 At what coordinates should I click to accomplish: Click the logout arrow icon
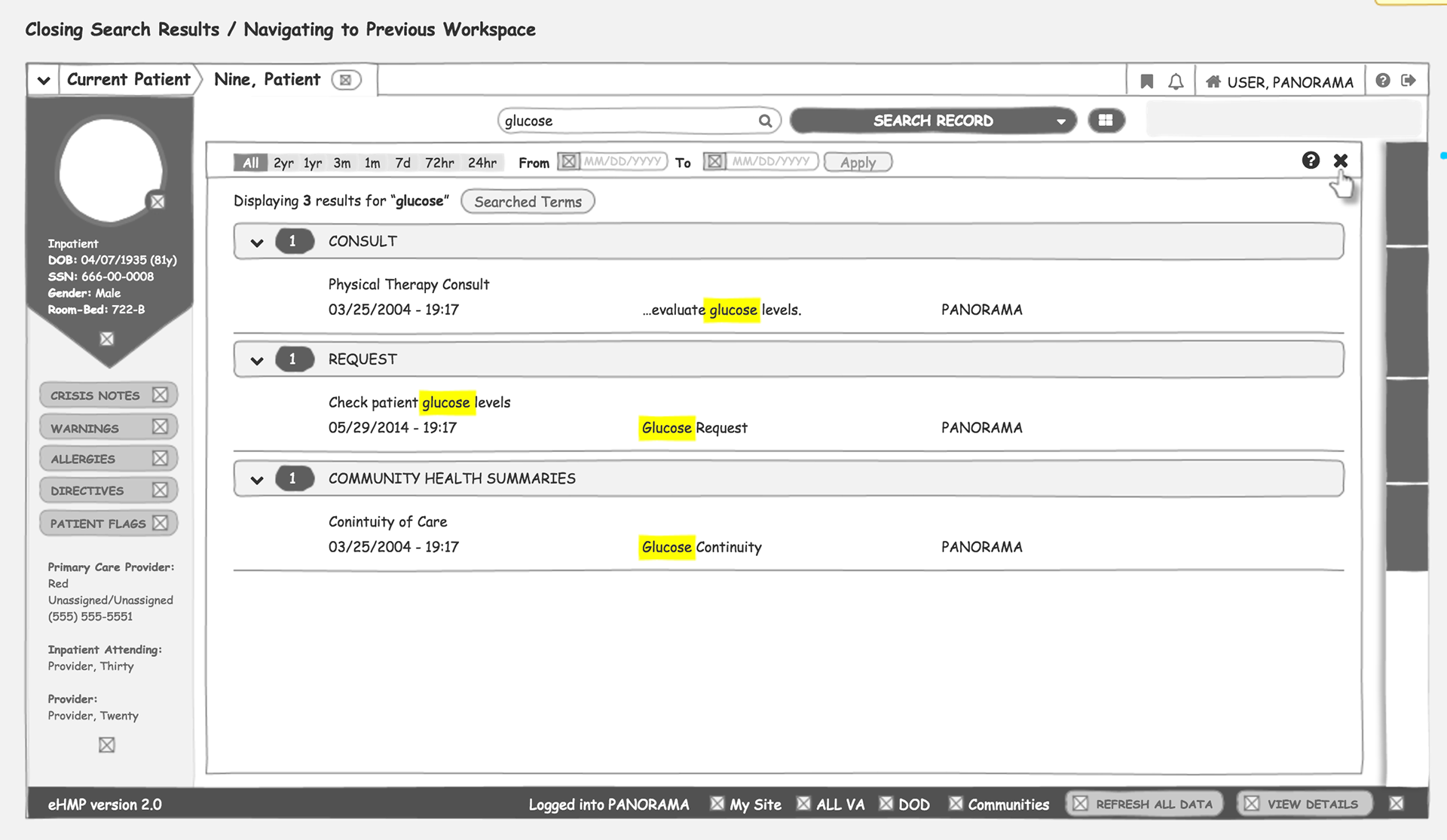(x=1408, y=81)
